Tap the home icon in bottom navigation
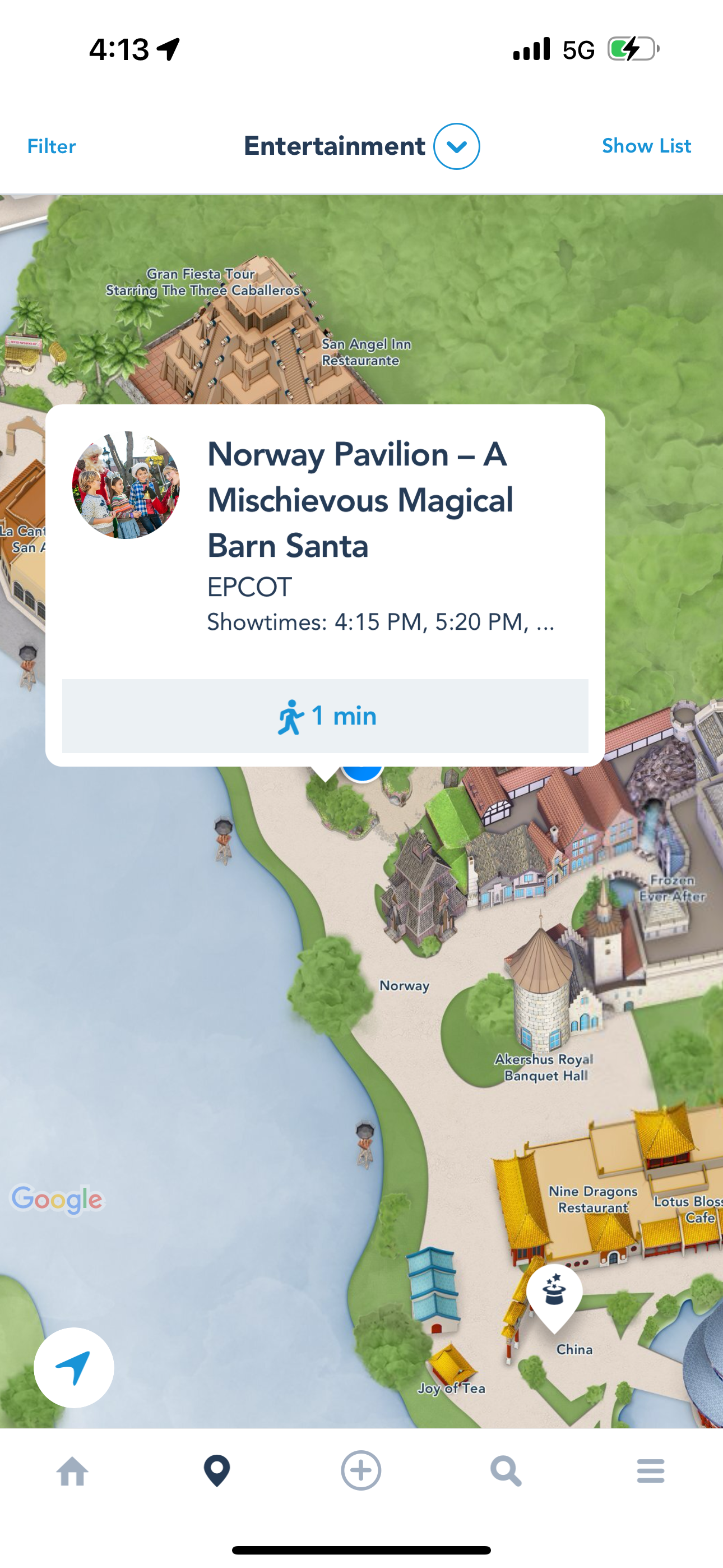 [72, 1472]
